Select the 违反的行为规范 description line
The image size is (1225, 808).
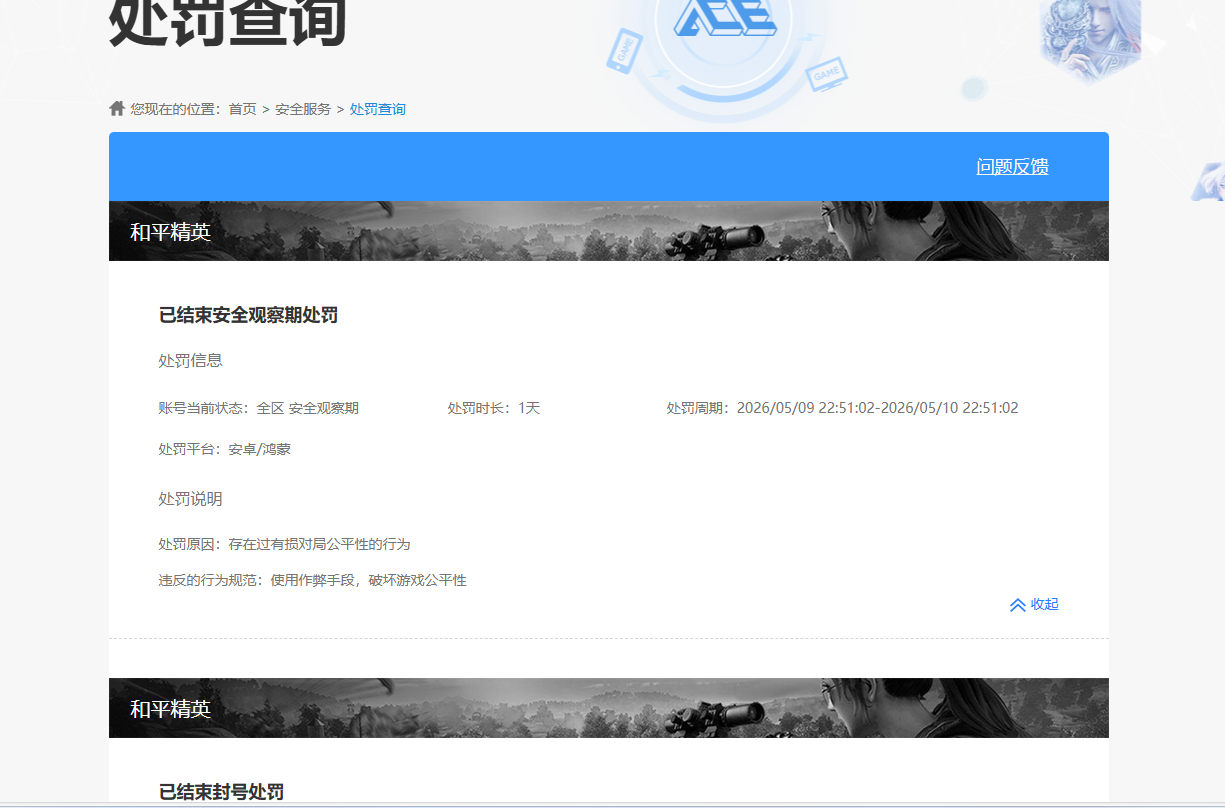pos(312,580)
